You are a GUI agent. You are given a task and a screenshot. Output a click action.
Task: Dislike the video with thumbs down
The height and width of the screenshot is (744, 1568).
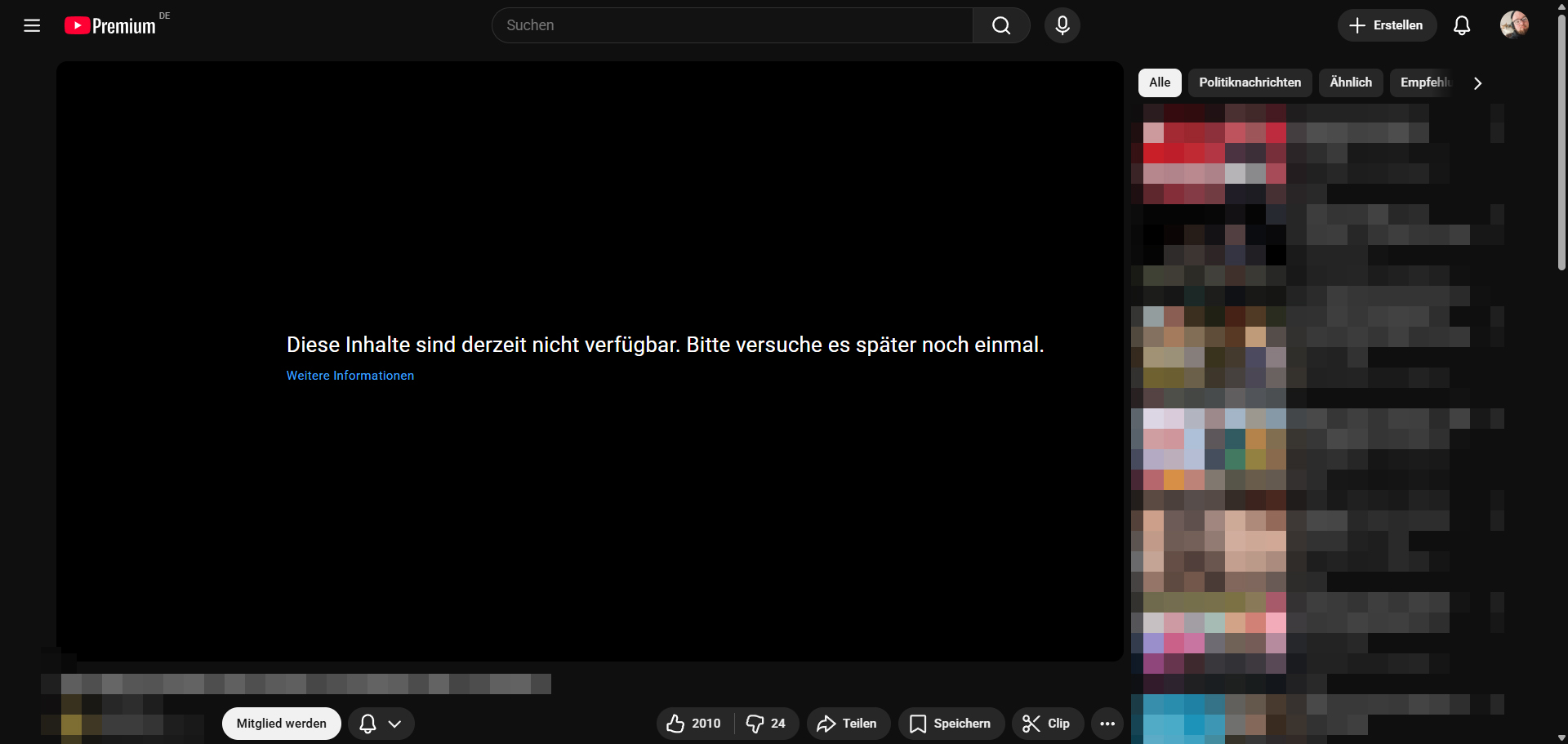[766, 724]
